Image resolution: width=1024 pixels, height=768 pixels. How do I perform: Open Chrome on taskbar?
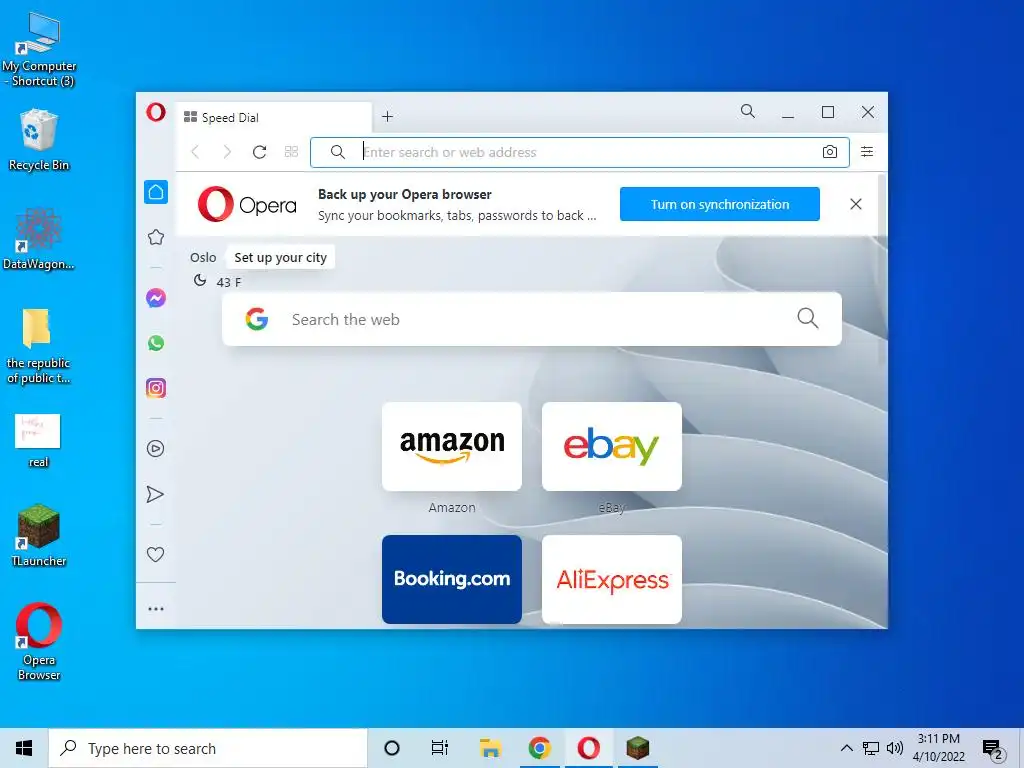(539, 748)
